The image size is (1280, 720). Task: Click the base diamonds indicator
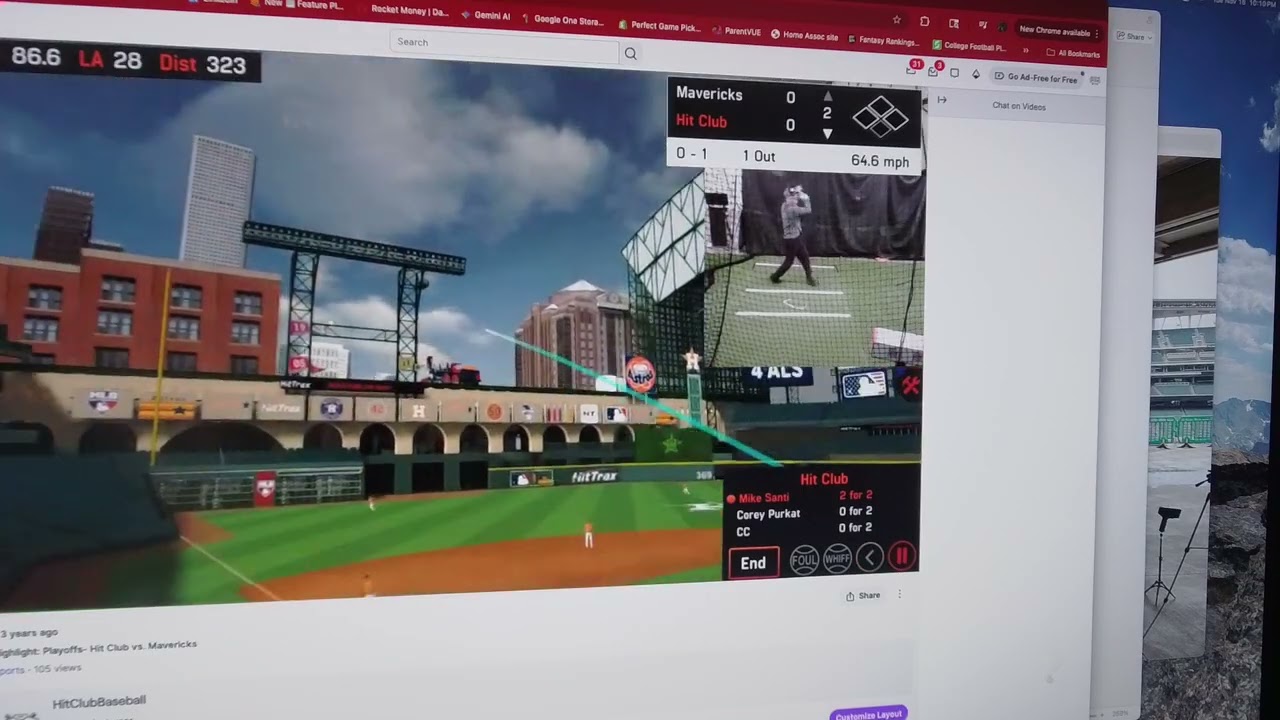click(881, 117)
